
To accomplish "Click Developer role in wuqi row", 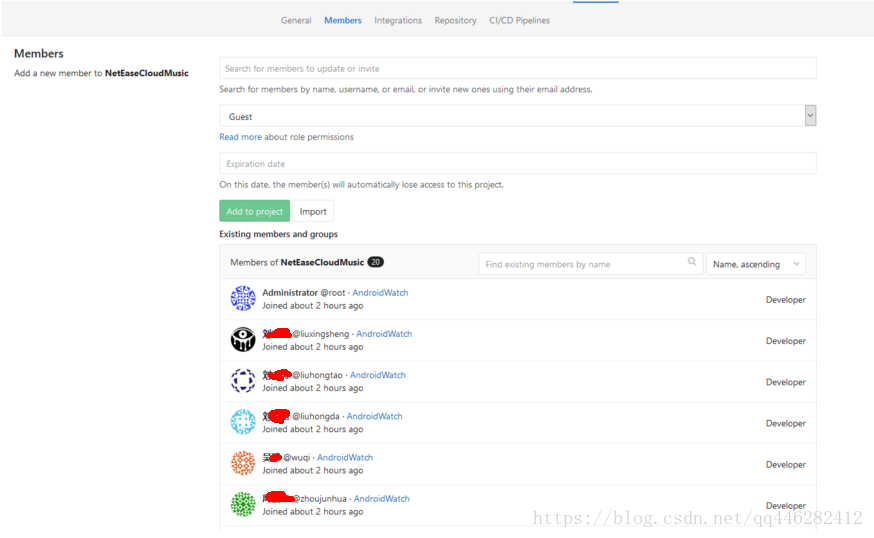I will click(x=786, y=465).
